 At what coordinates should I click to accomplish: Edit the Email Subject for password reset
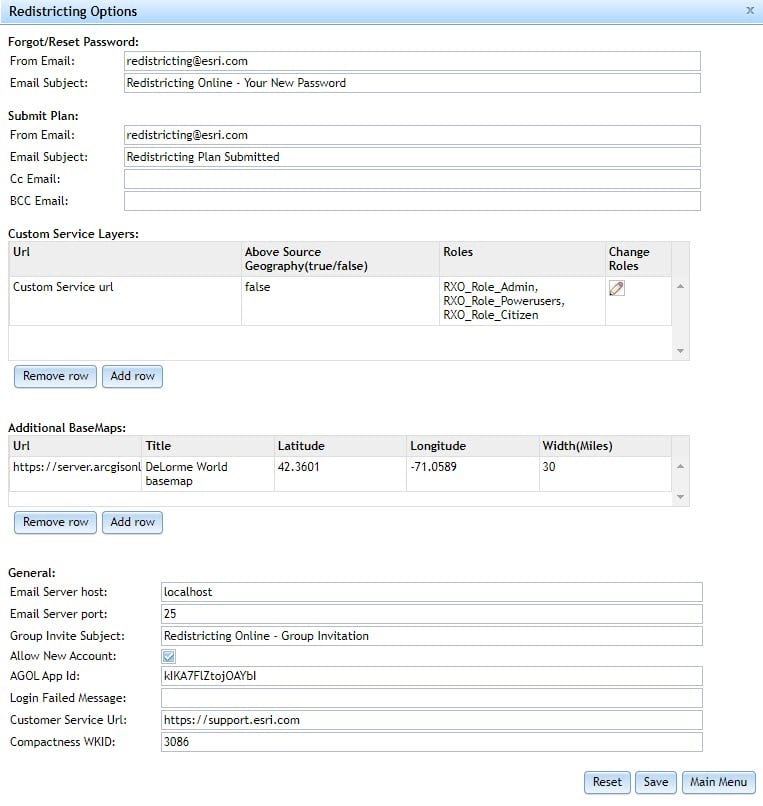[x=410, y=83]
